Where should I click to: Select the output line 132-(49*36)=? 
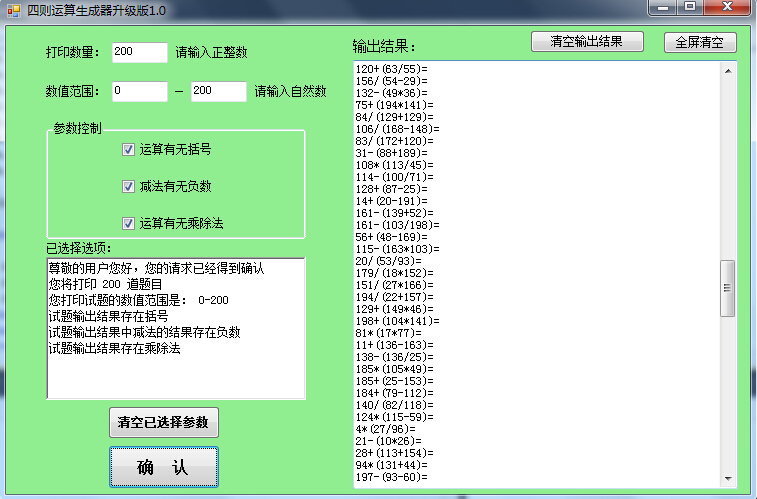392,93
